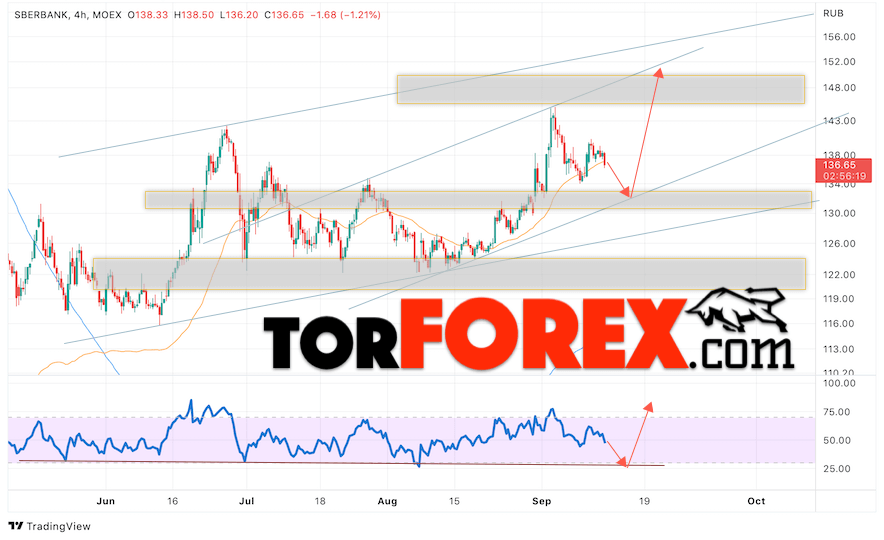This screenshot has width=884, height=540.
Task: Select the high value H138.50
Action: pyautogui.click(x=194, y=15)
